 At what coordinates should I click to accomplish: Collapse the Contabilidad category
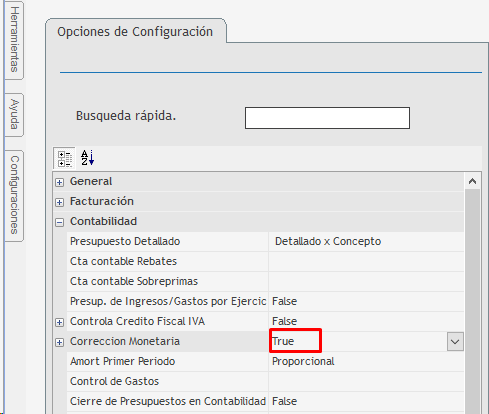click(x=60, y=222)
